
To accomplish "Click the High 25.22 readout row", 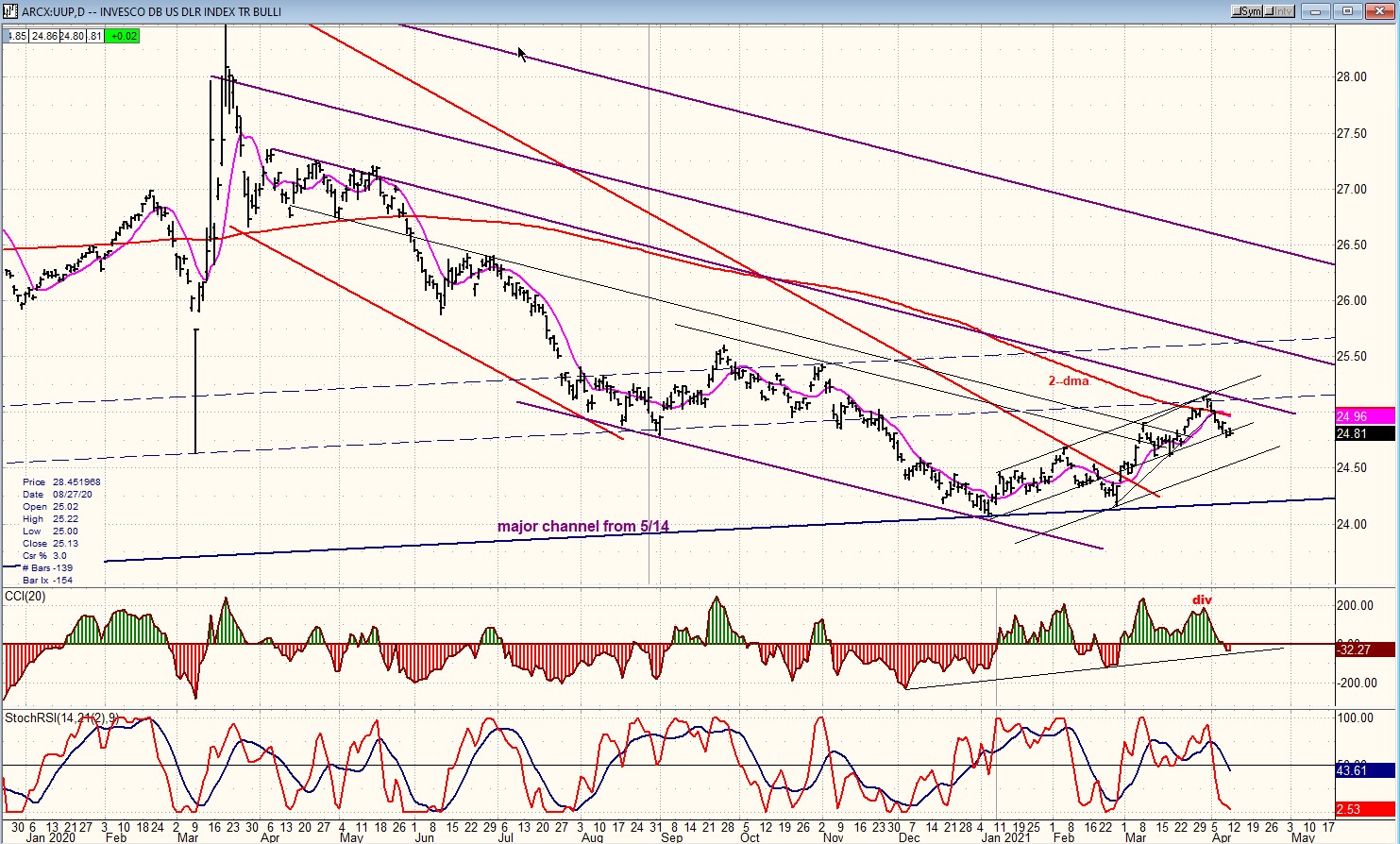I will coord(50,519).
